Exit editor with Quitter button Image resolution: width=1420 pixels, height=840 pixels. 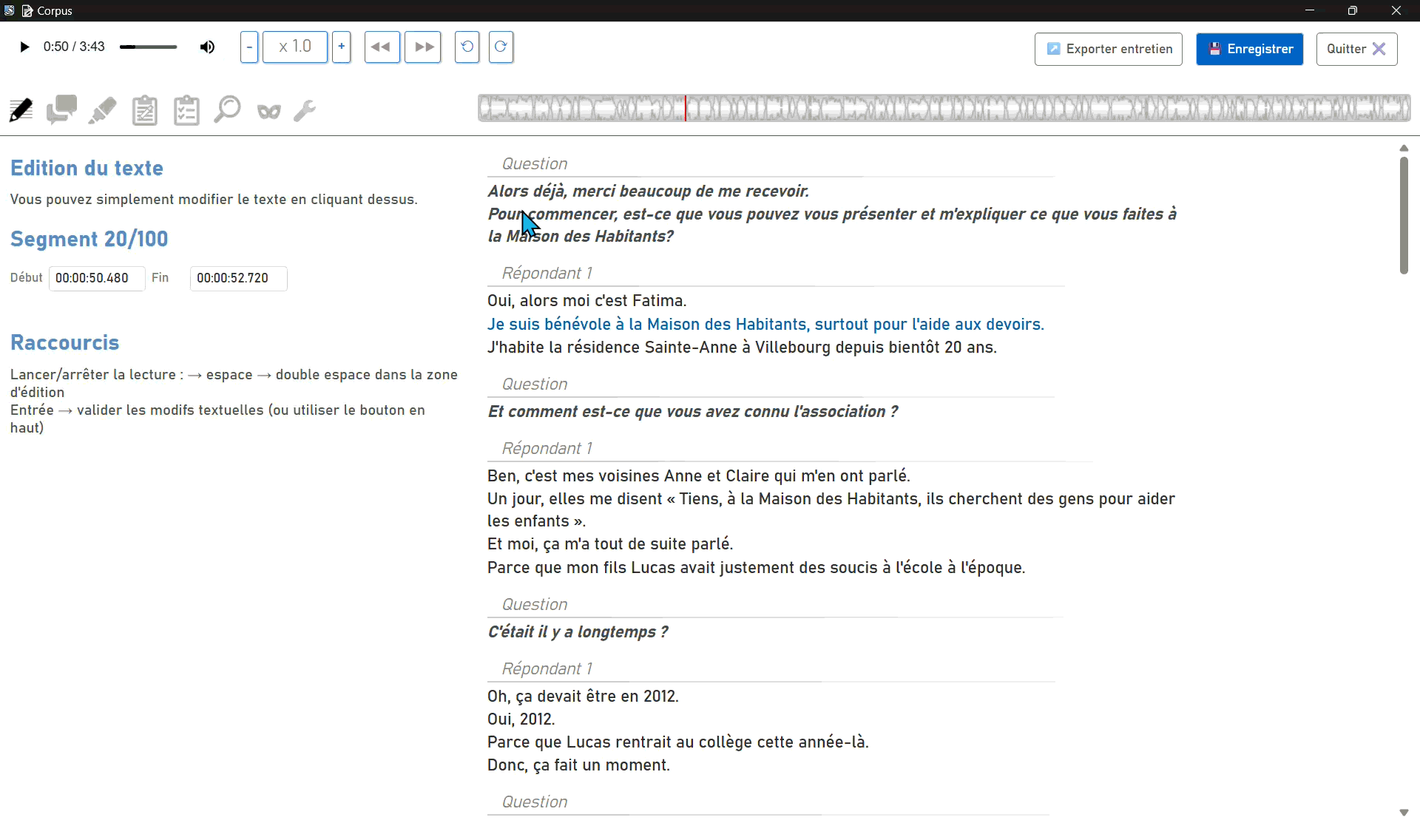click(1357, 49)
